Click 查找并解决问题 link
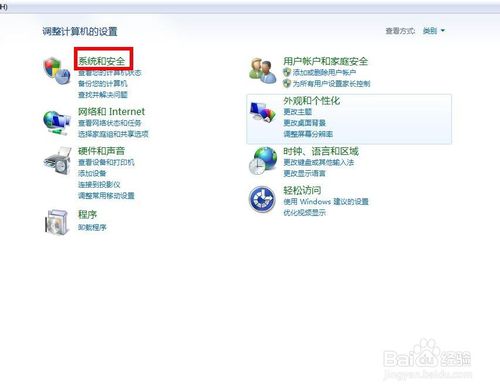The width and height of the screenshot is (500, 392). click(x=103, y=95)
